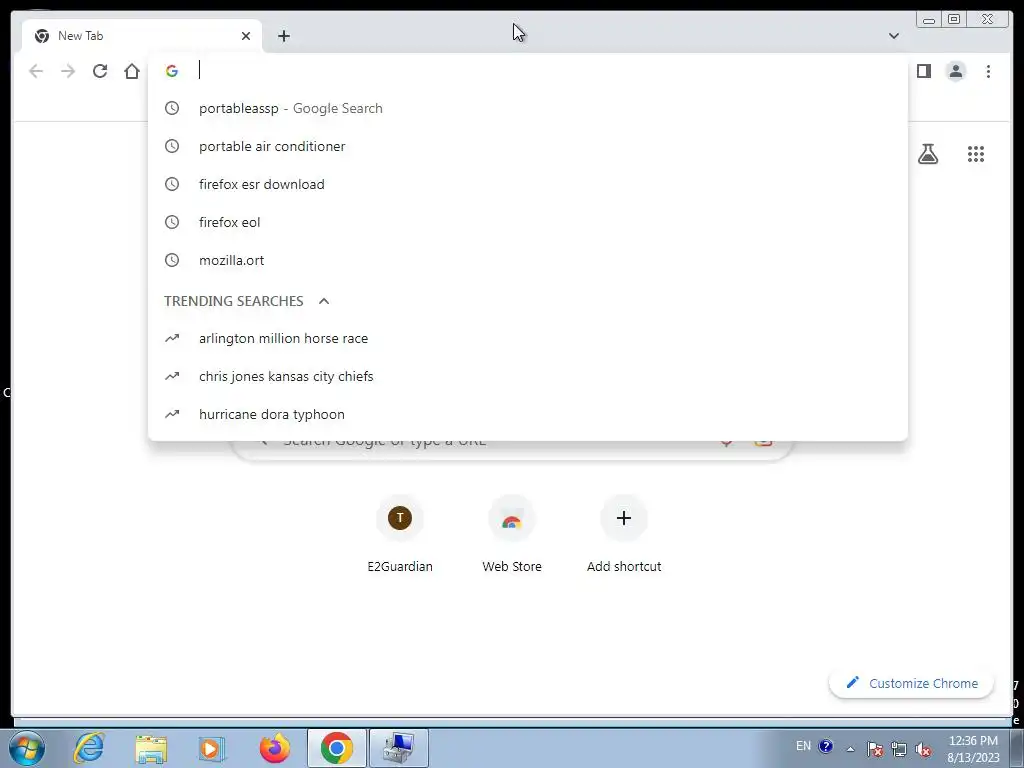The image size is (1024, 768).
Task: Show hidden tray icons arrow
Action: (850, 749)
